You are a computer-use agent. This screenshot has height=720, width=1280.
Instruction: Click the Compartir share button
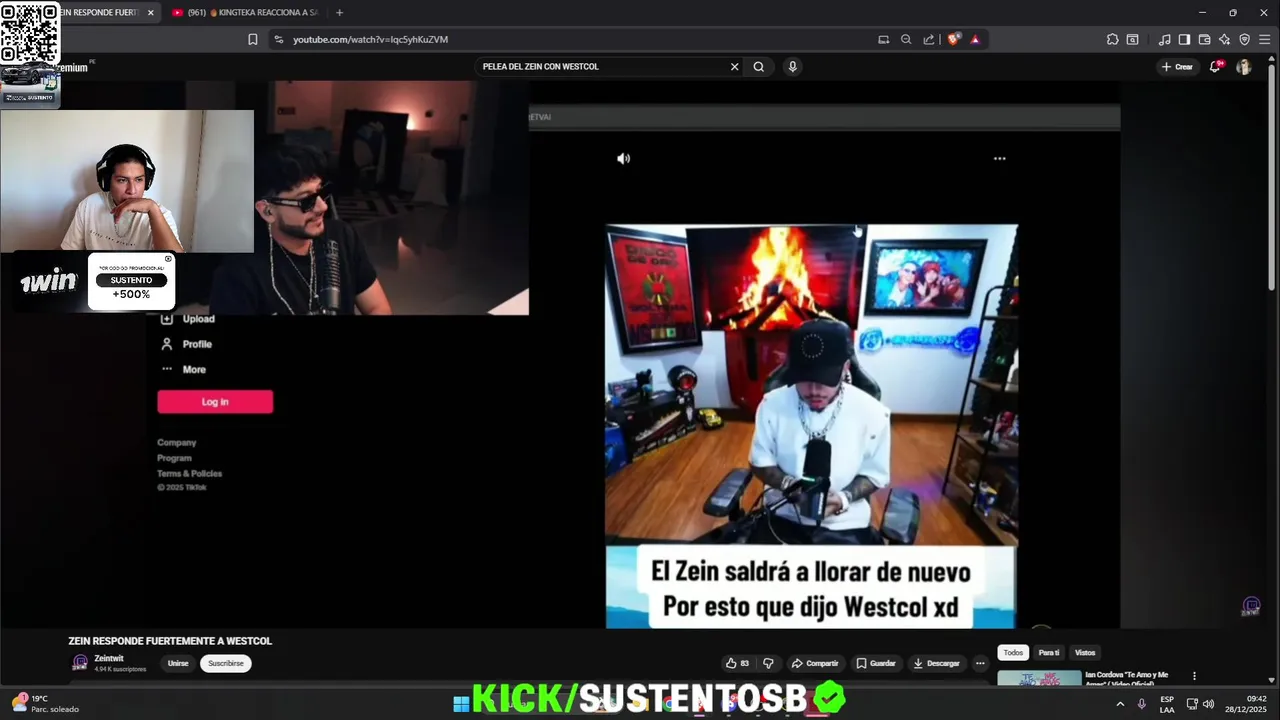815,663
